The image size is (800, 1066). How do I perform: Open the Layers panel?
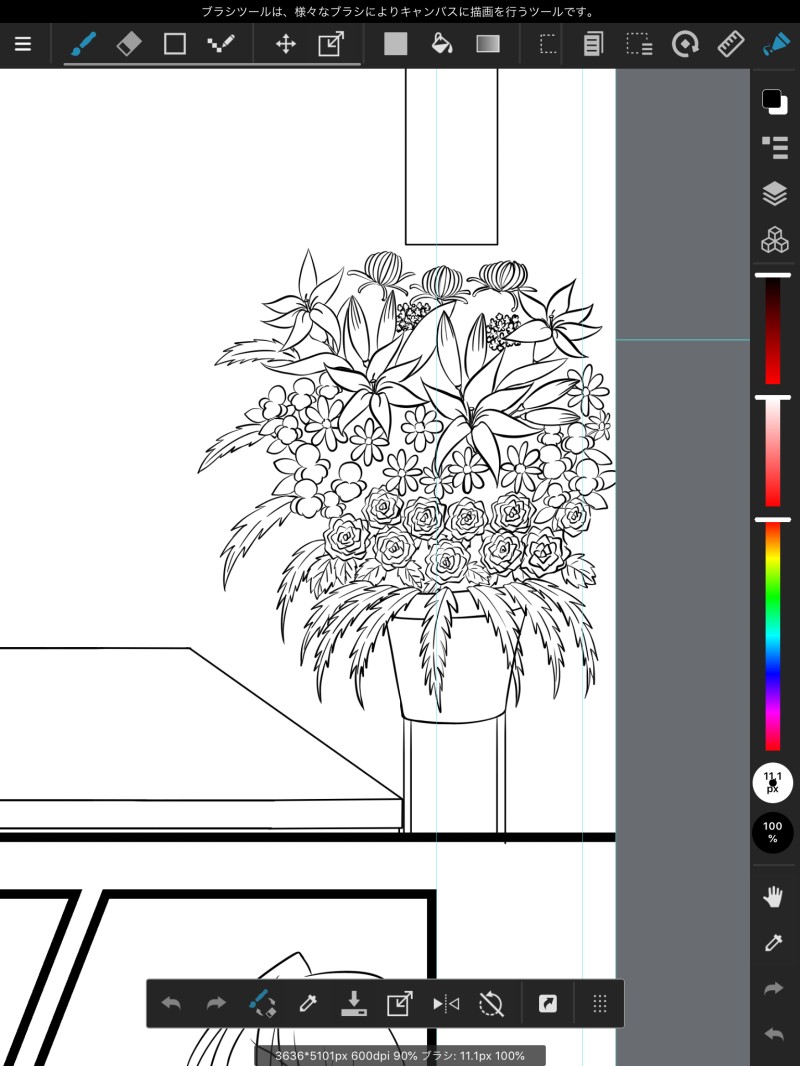pos(774,194)
